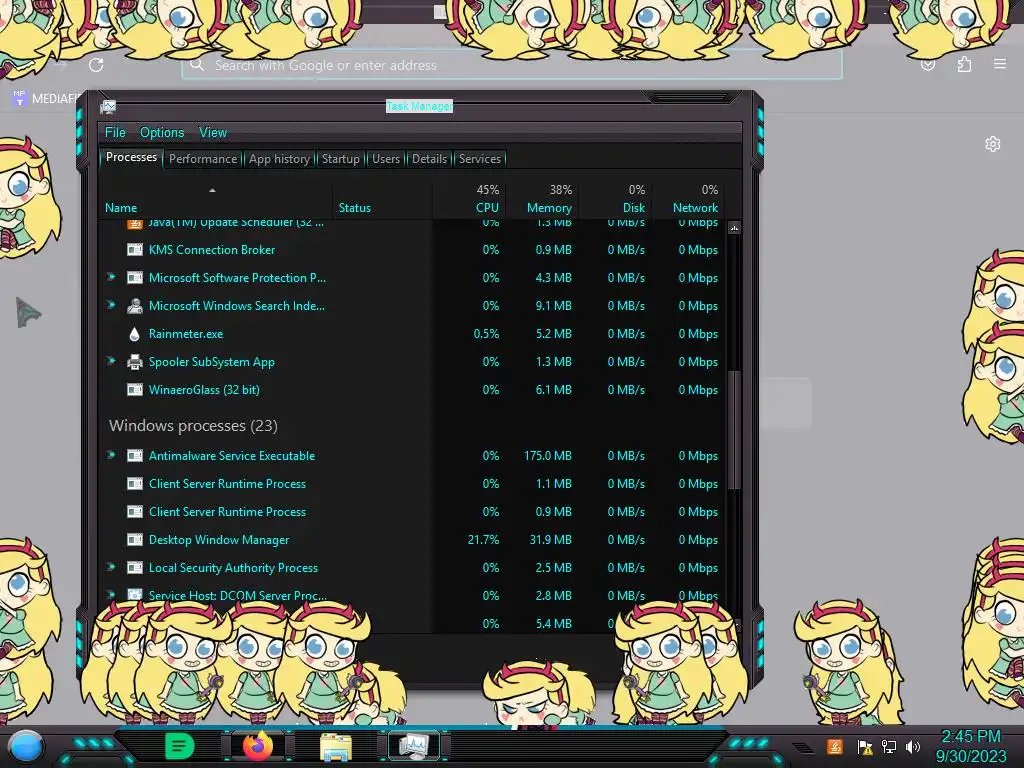Expand Microsoft Windows Search Indexer process
The height and width of the screenshot is (768, 1024).
coord(111,305)
